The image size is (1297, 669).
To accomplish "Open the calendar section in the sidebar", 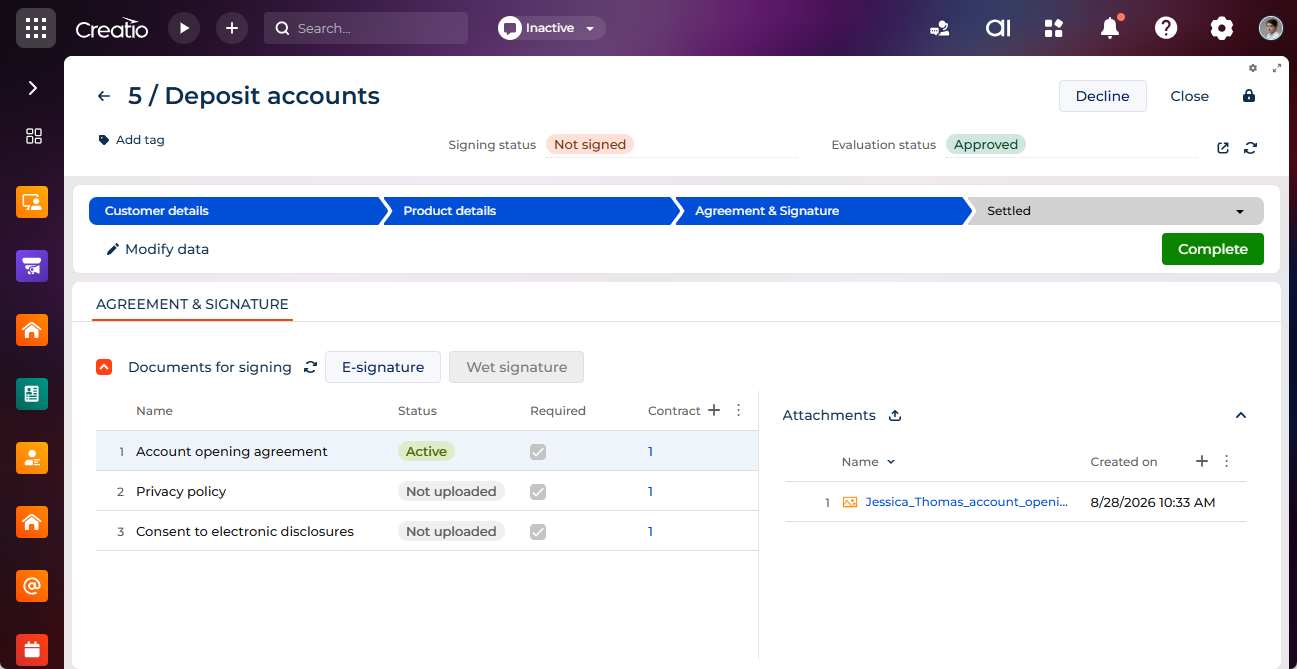I will [32, 649].
